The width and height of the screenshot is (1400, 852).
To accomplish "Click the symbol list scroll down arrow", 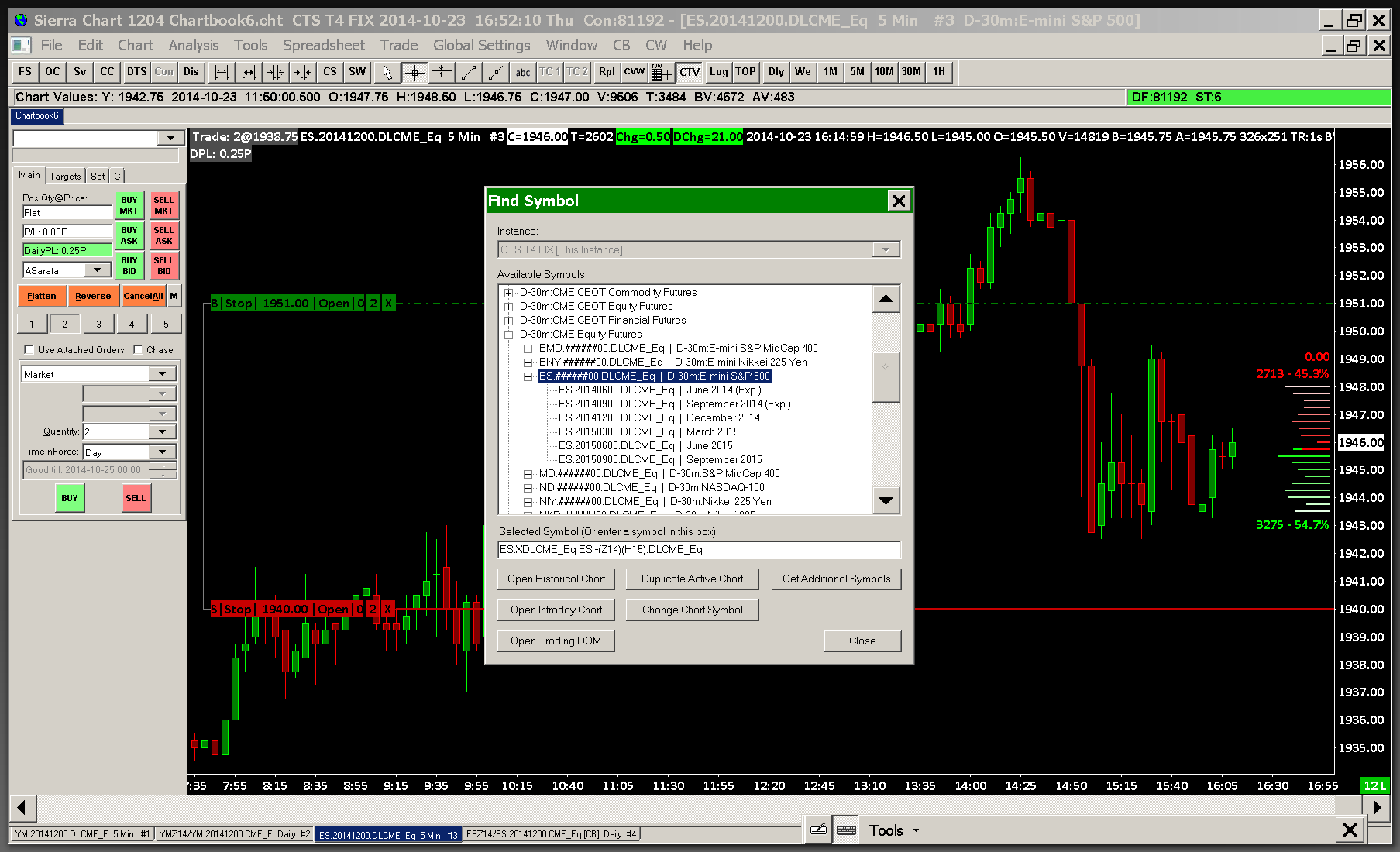I will click(x=886, y=500).
